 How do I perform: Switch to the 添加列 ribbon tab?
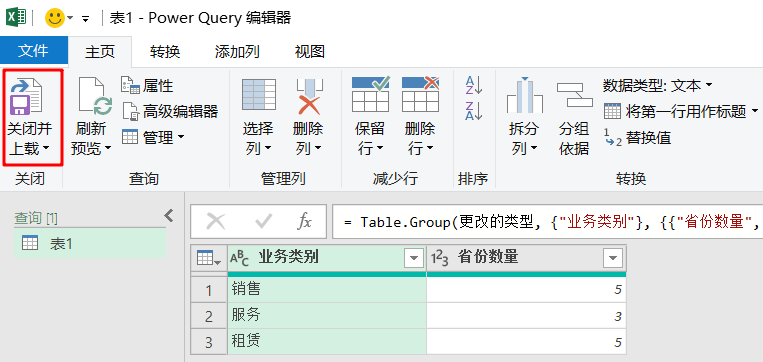coord(236,51)
